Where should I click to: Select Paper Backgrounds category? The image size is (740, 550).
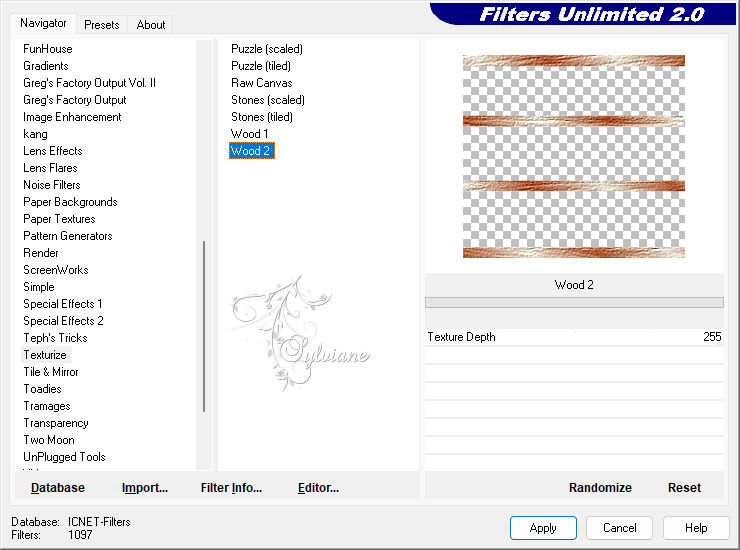click(x=70, y=202)
